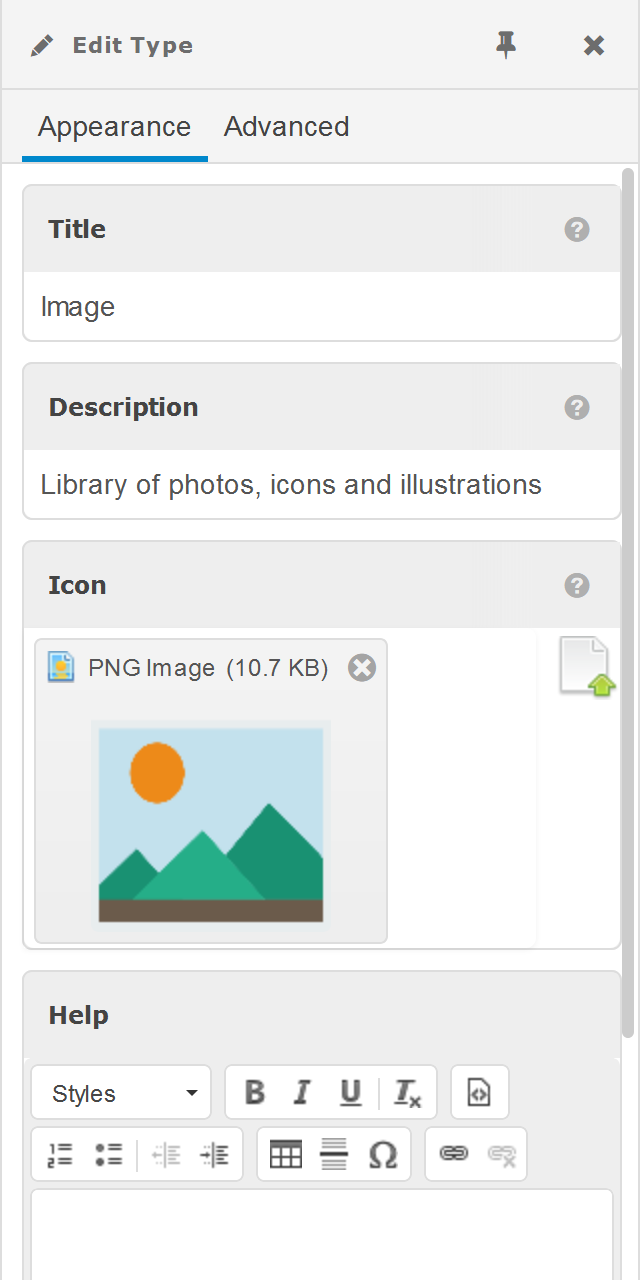
Task: Toggle bold formatting
Action: pyautogui.click(x=255, y=1093)
